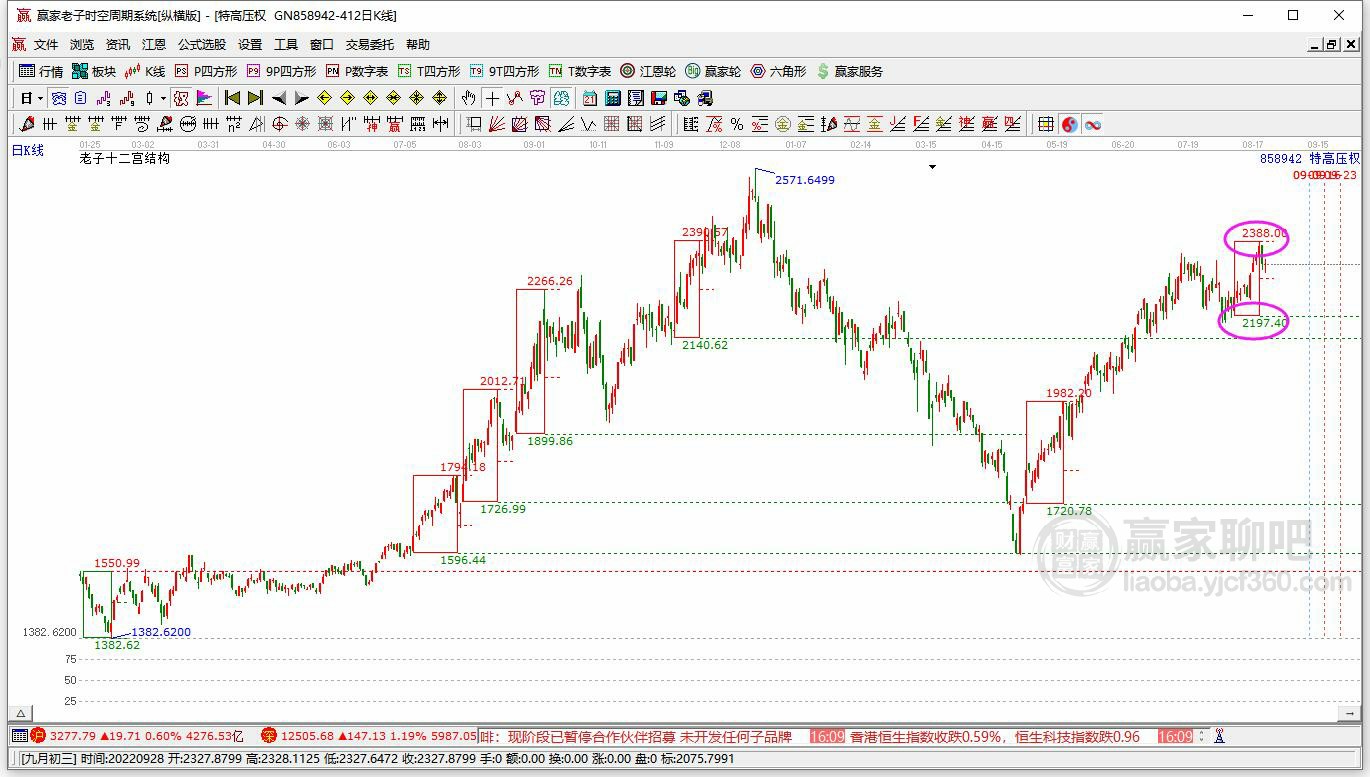Open the 江恩轮 Gann wheel
The height and width of the screenshot is (777, 1370).
click(x=648, y=71)
